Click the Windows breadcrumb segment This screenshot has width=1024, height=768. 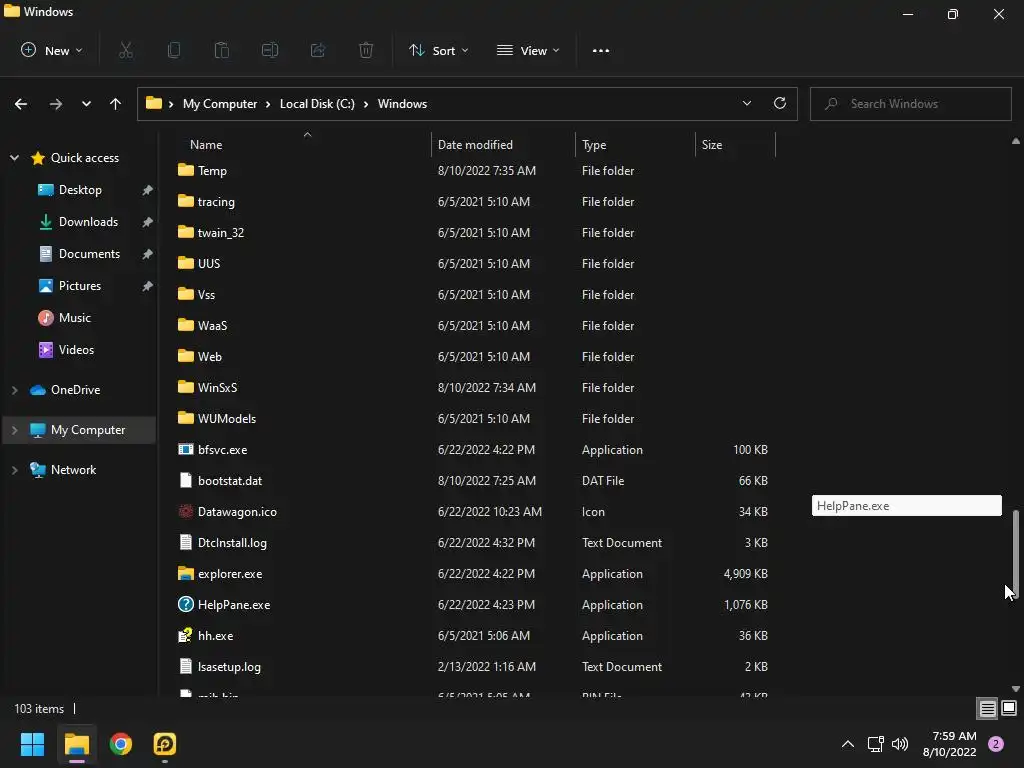402,104
